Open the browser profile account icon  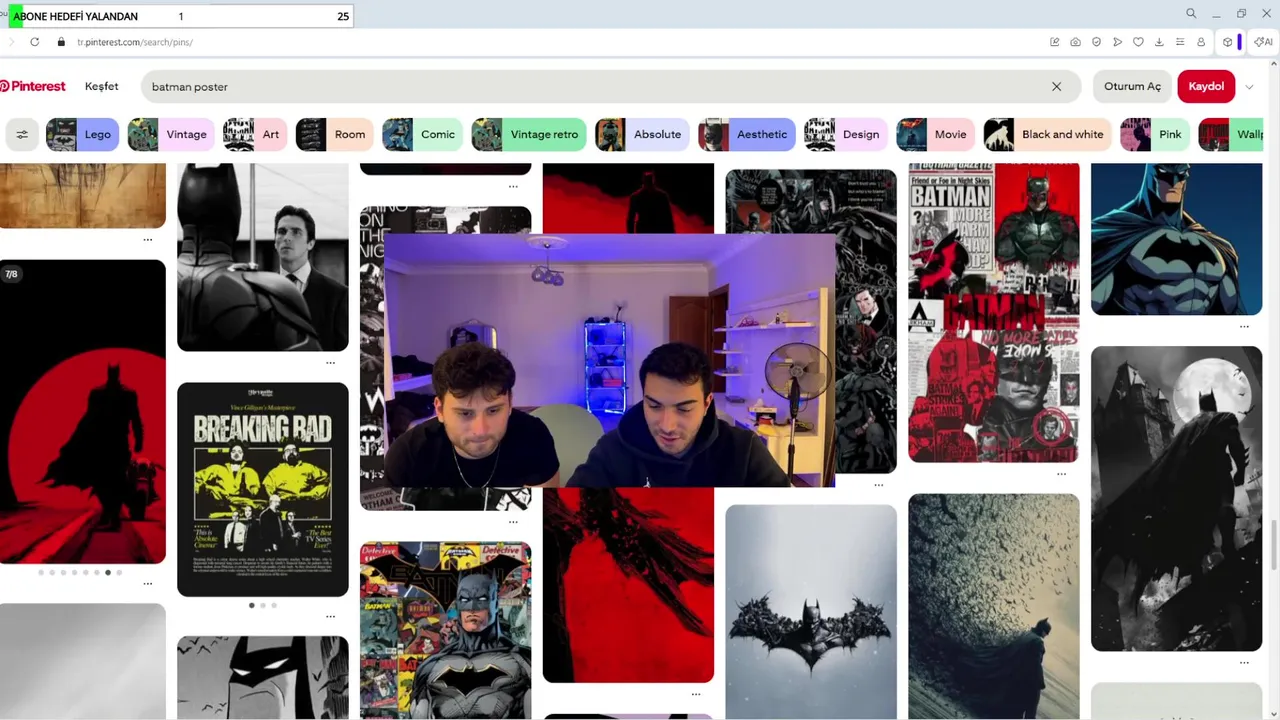click(1201, 42)
